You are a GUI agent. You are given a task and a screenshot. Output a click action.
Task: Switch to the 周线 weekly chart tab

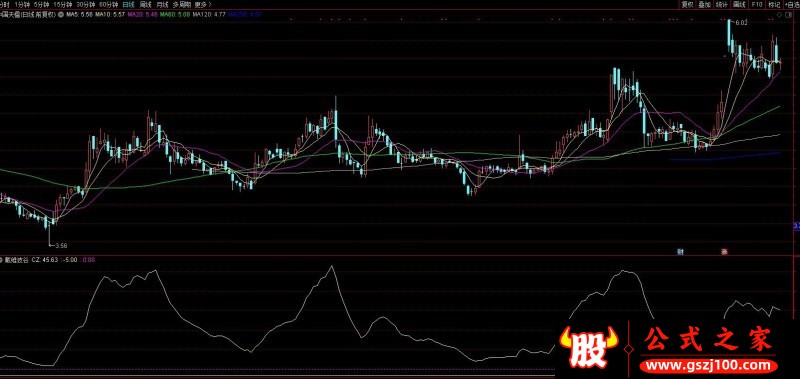146,5
